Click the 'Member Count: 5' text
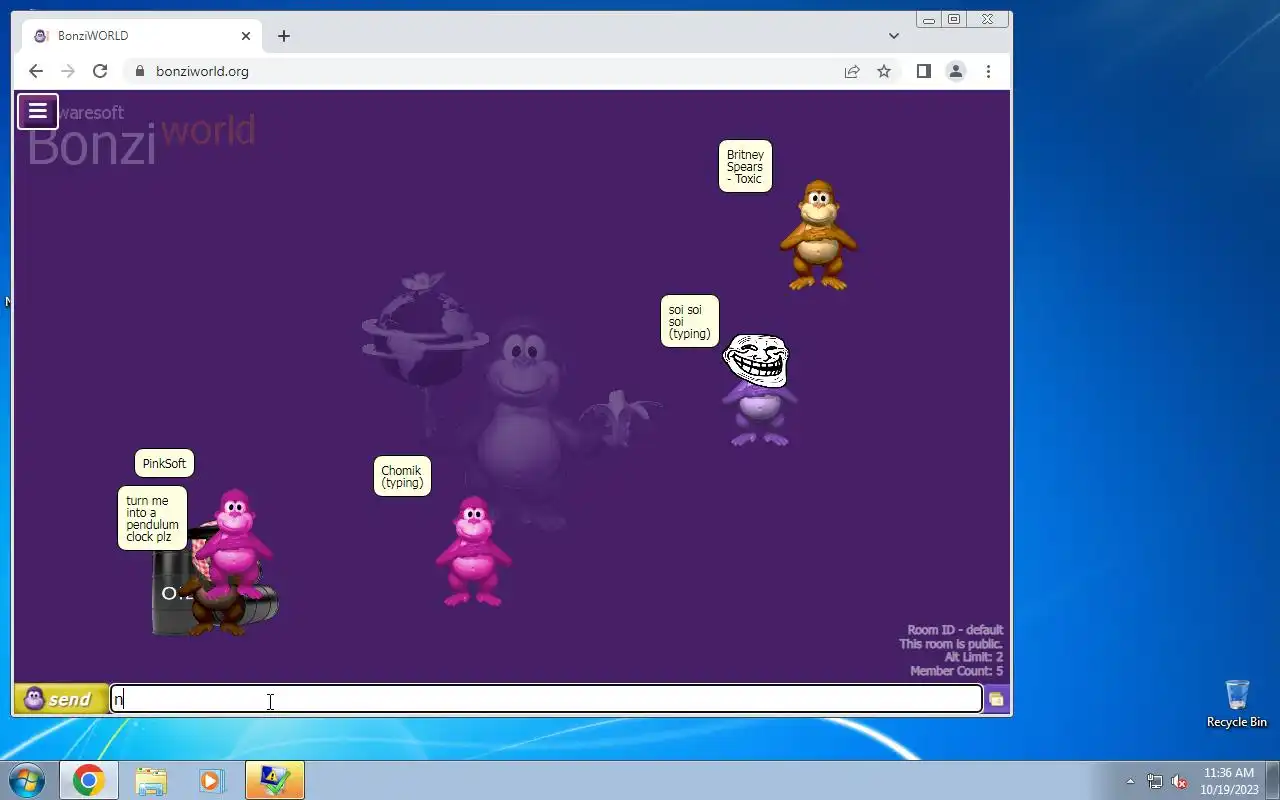This screenshot has height=800, width=1280. coord(956,671)
